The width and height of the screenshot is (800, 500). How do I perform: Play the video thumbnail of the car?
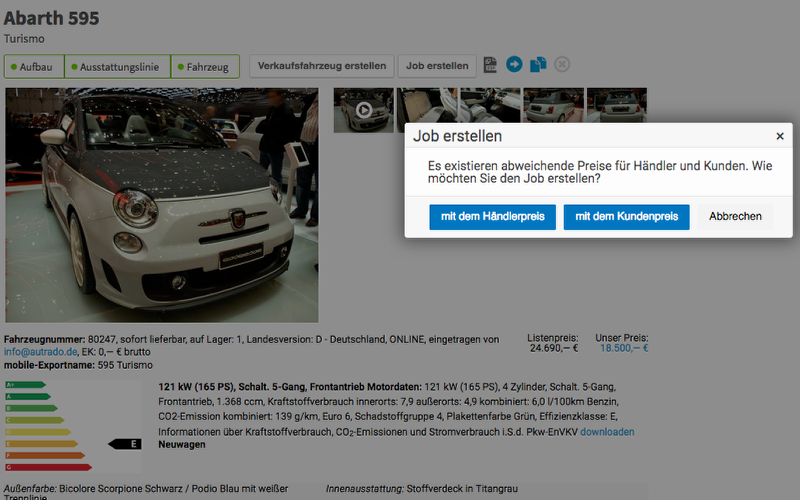click(x=364, y=110)
